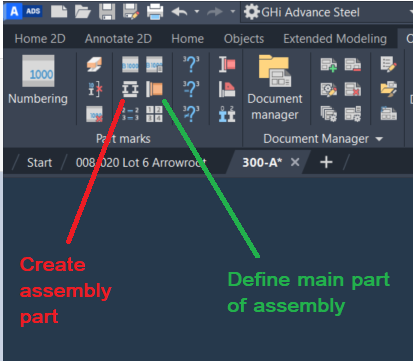Image resolution: width=413 pixels, height=361 pixels.
Task: Add a new drawing tab with plus button
Action: 326,162
